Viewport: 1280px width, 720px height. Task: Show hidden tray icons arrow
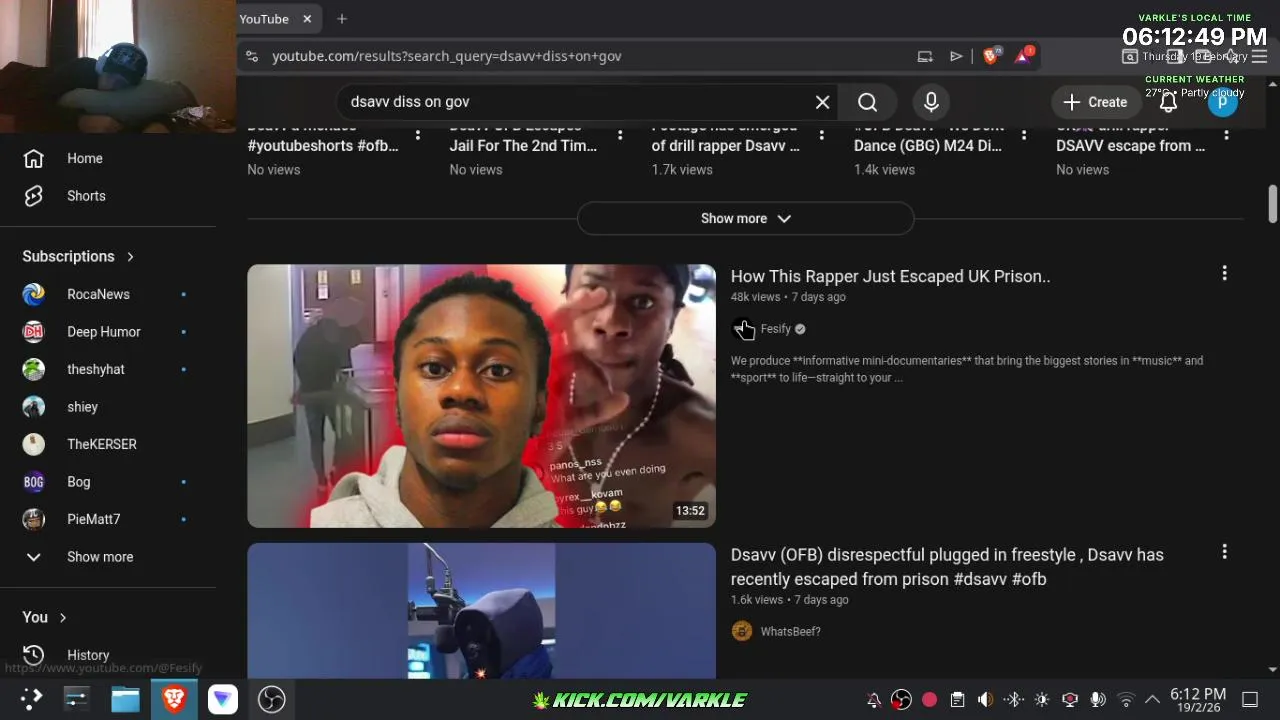coord(1152,700)
